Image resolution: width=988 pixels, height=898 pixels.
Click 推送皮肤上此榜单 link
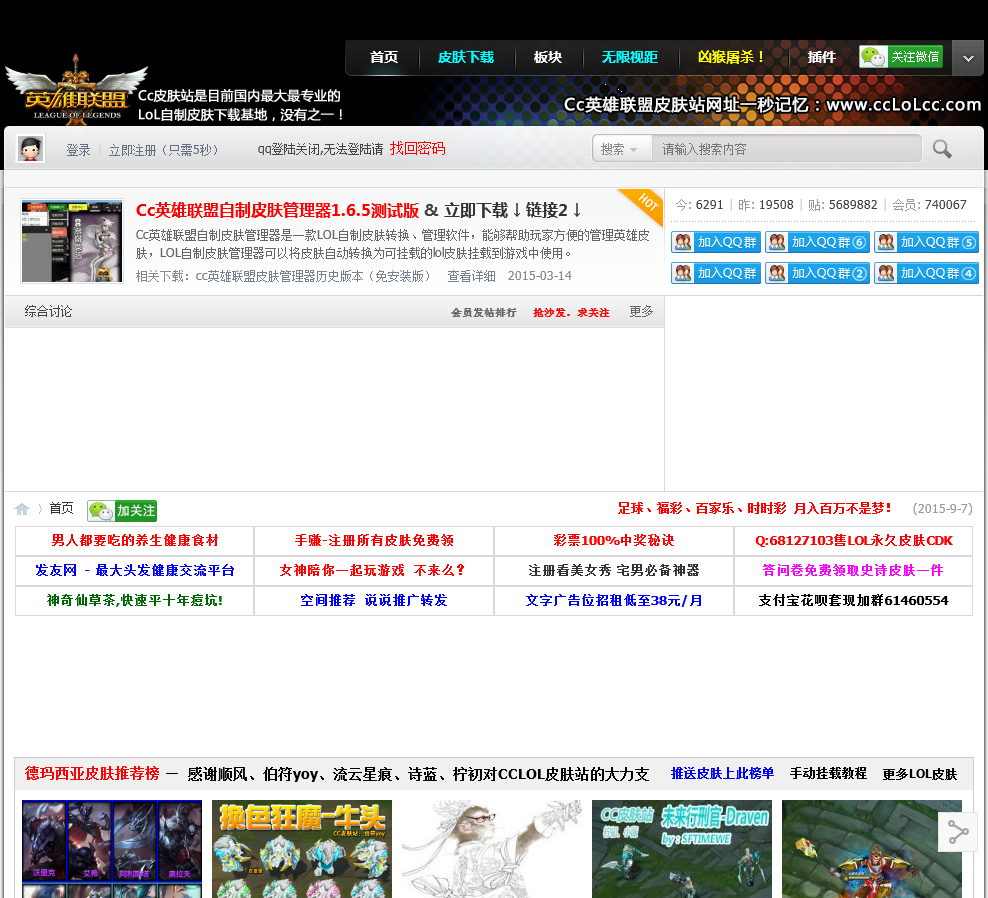pyautogui.click(x=722, y=774)
